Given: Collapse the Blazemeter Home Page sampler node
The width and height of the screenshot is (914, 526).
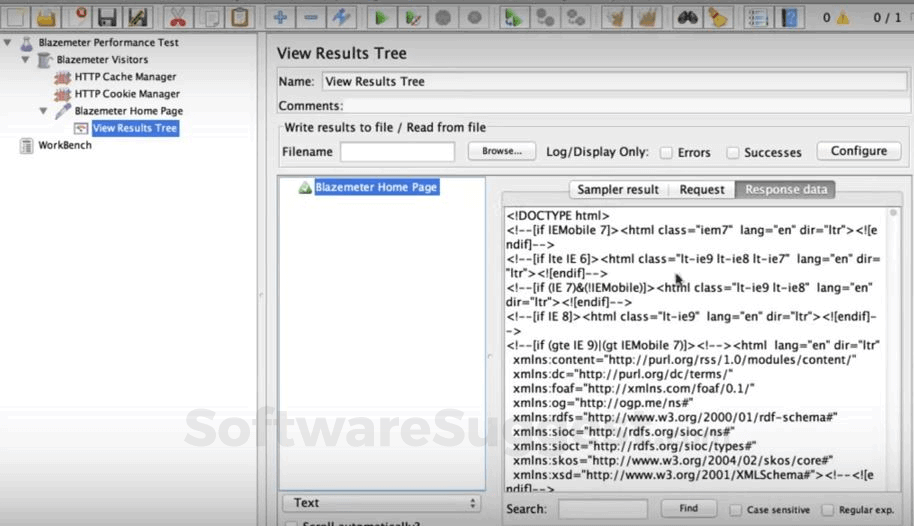Looking at the screenshot, I should (44, 111).
